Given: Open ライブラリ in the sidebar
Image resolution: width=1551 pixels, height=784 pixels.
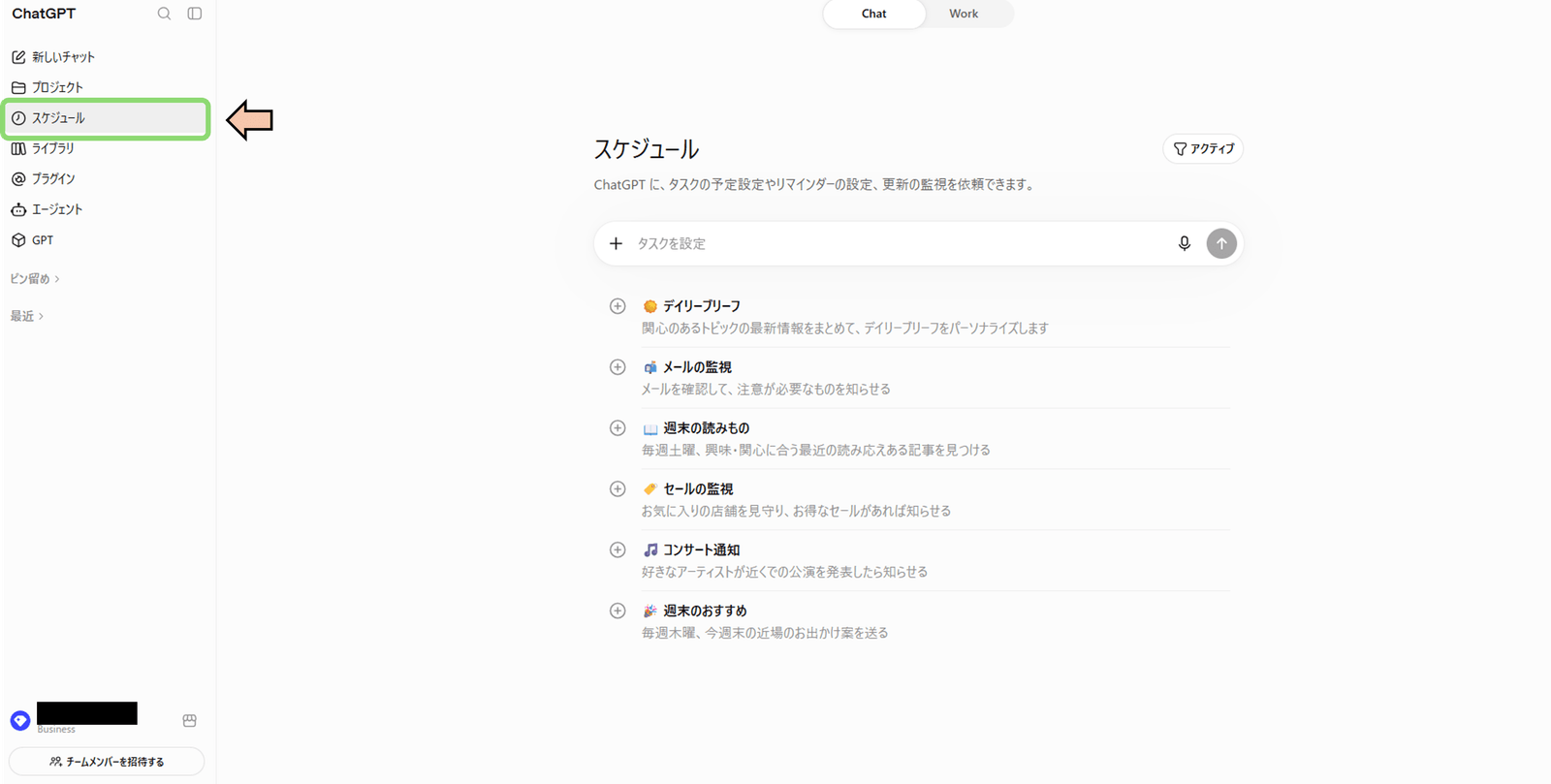Looking at the screenshot, I should click(105, 148).
